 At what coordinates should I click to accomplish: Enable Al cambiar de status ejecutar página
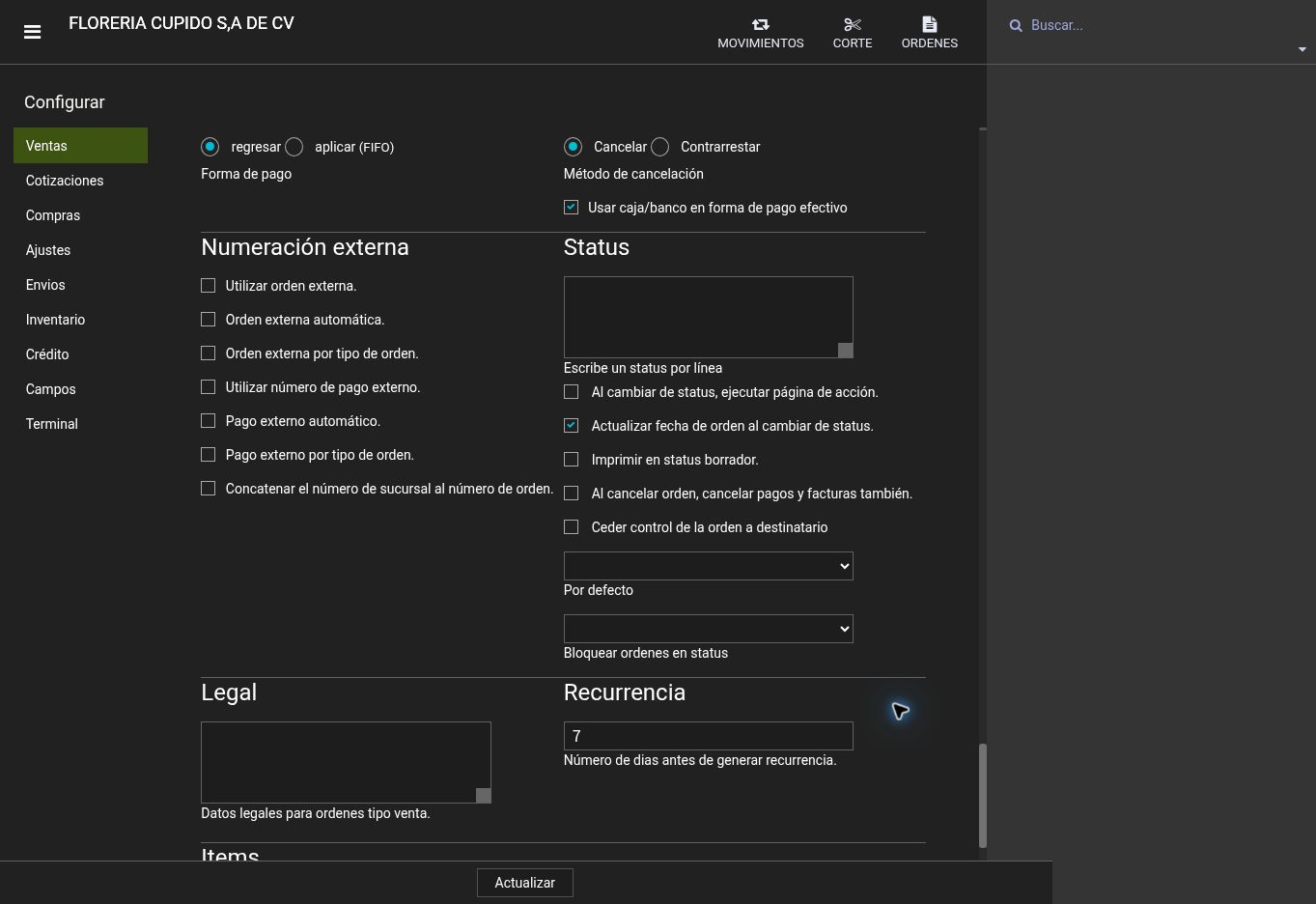(571, 391)
